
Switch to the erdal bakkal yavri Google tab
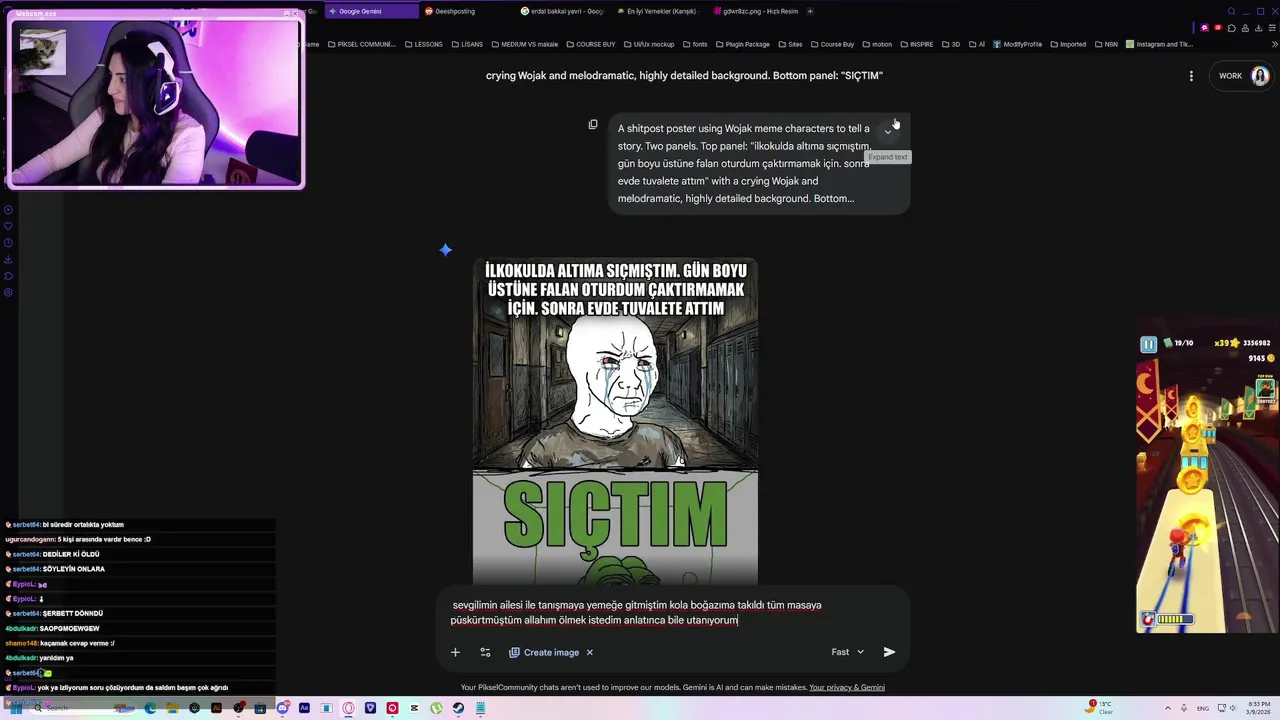click(561, 11)
